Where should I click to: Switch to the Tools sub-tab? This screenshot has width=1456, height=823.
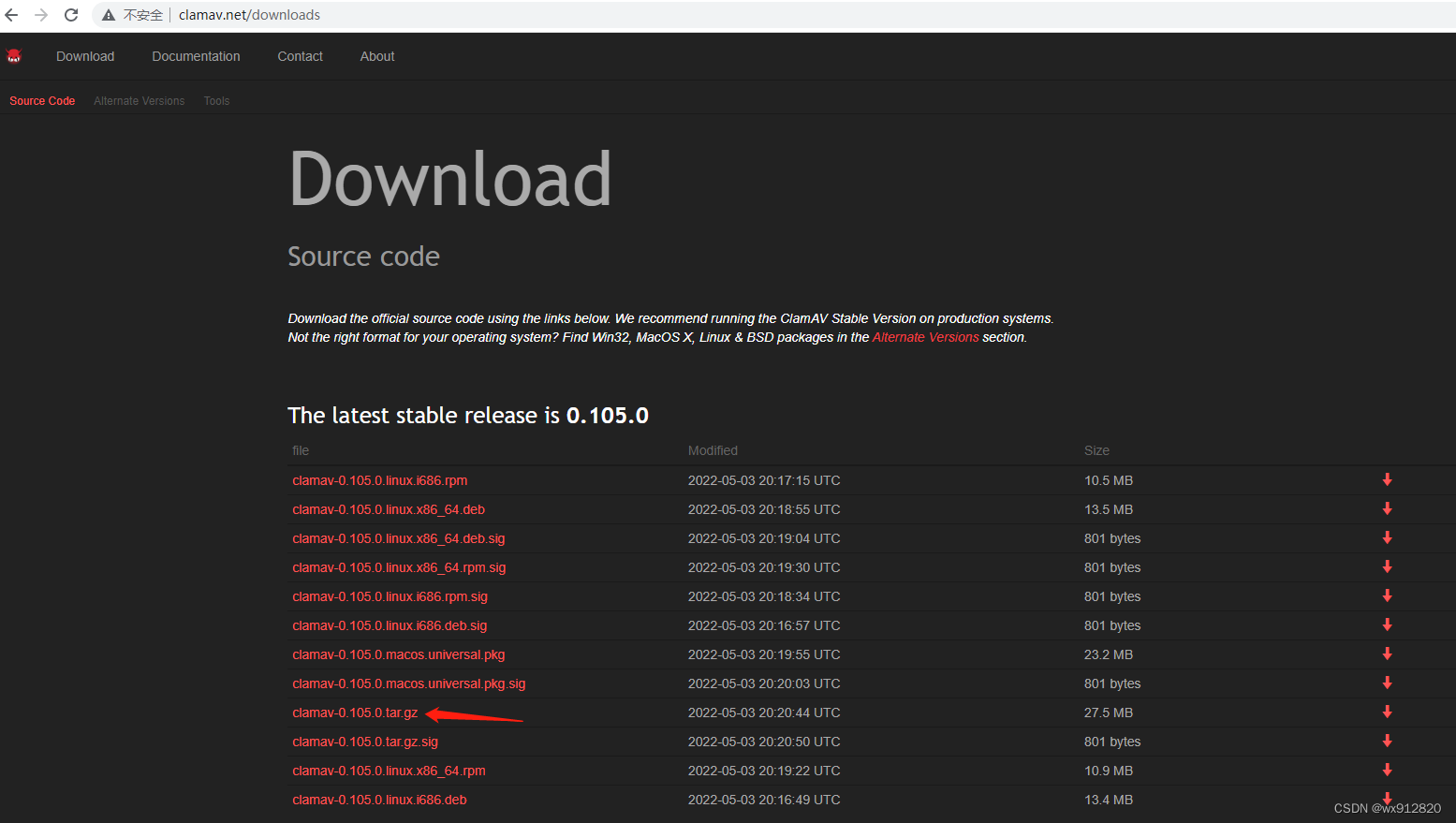(216, 101)
